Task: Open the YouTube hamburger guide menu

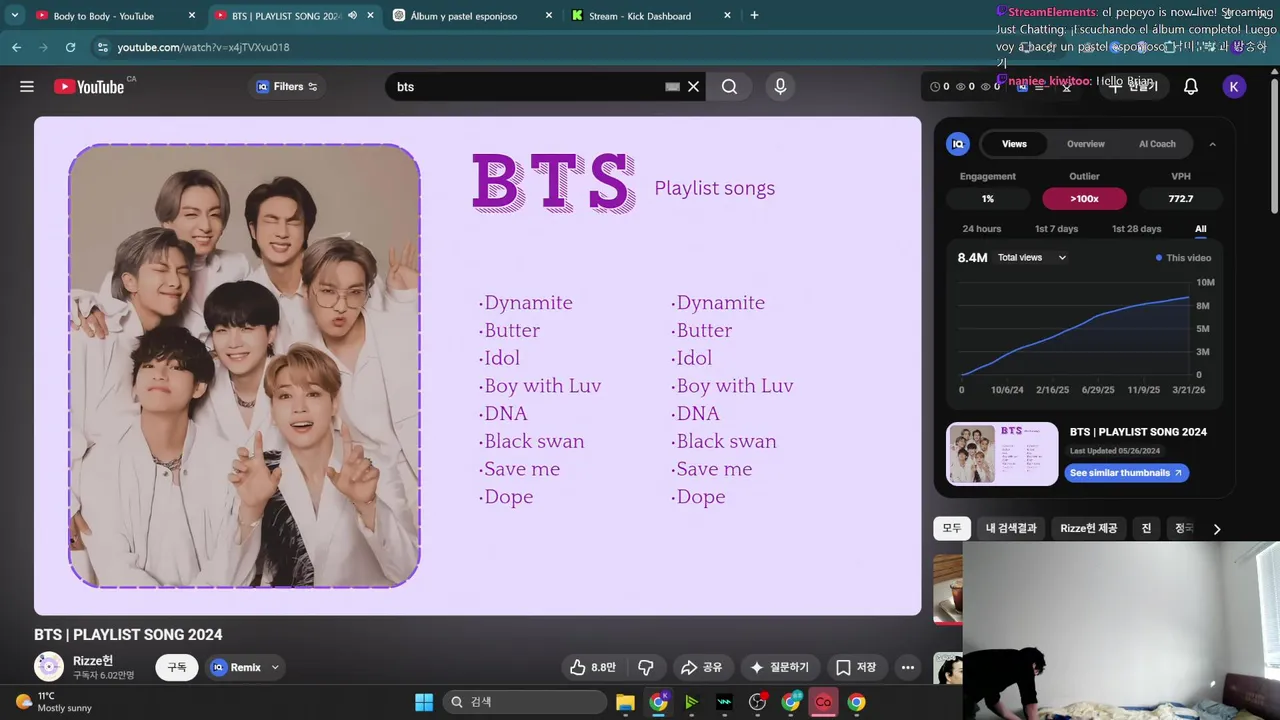Action: point(27,87)
